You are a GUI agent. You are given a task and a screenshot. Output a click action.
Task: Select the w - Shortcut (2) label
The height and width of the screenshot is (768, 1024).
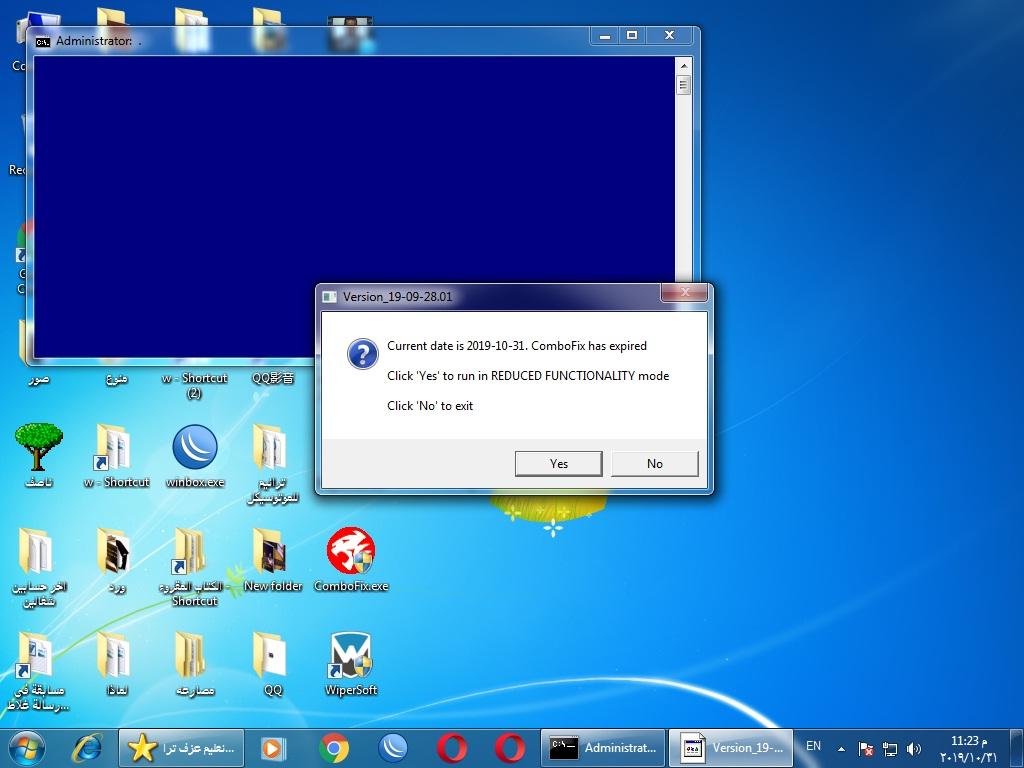[195, 385]
